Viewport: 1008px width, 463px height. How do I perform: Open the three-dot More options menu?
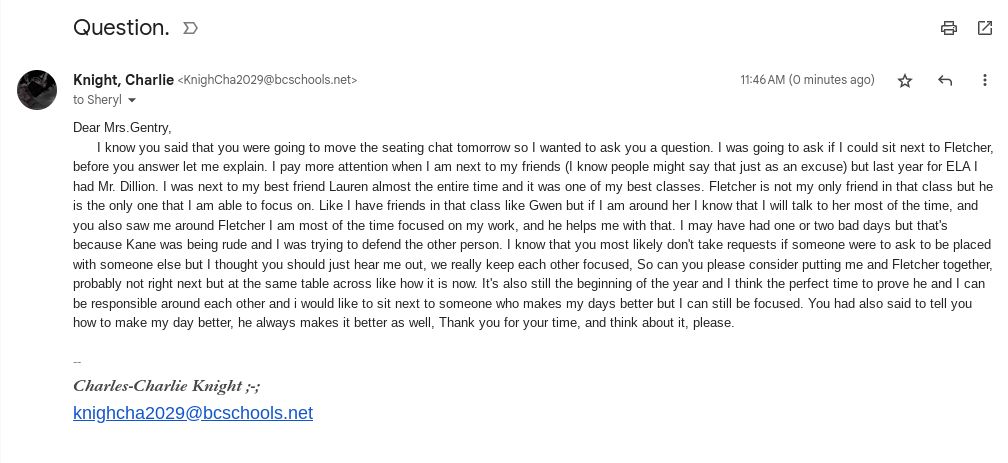[985, 81]
